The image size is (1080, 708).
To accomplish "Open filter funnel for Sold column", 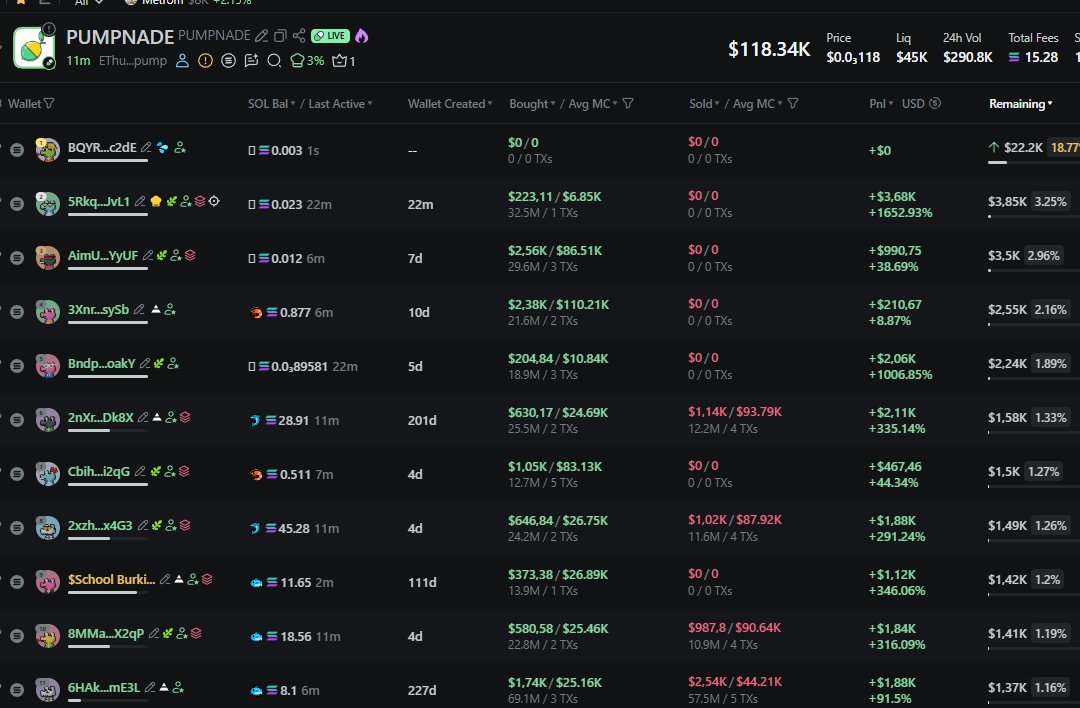I will coord(793,103).
